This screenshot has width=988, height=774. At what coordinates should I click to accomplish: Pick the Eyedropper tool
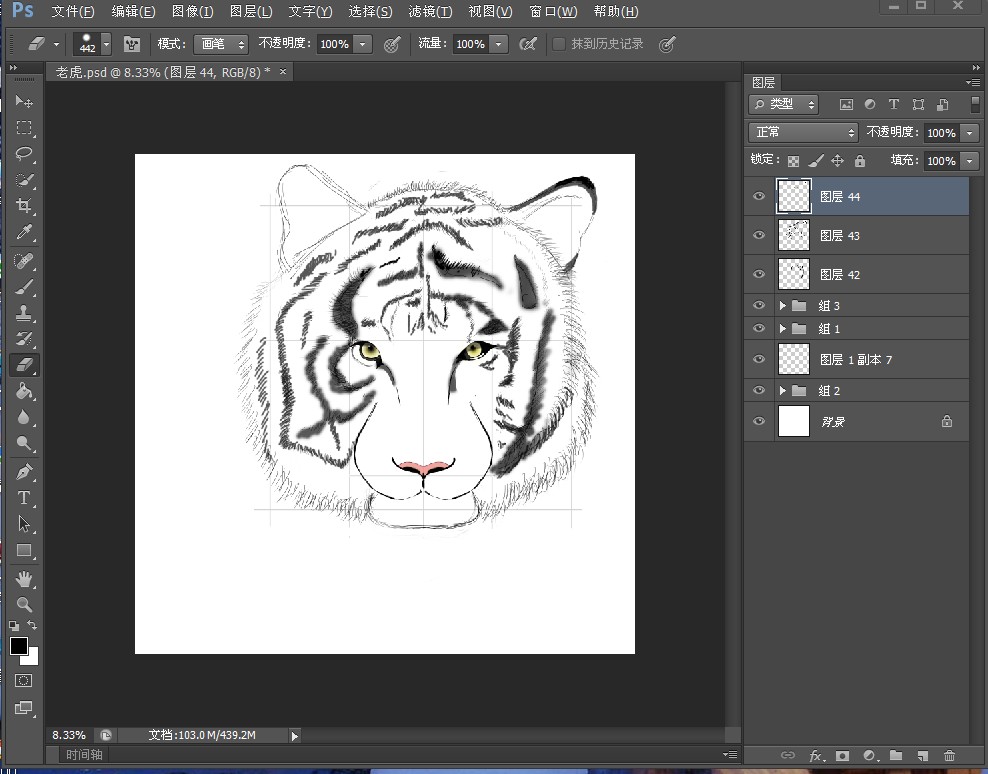pos(24,233)
